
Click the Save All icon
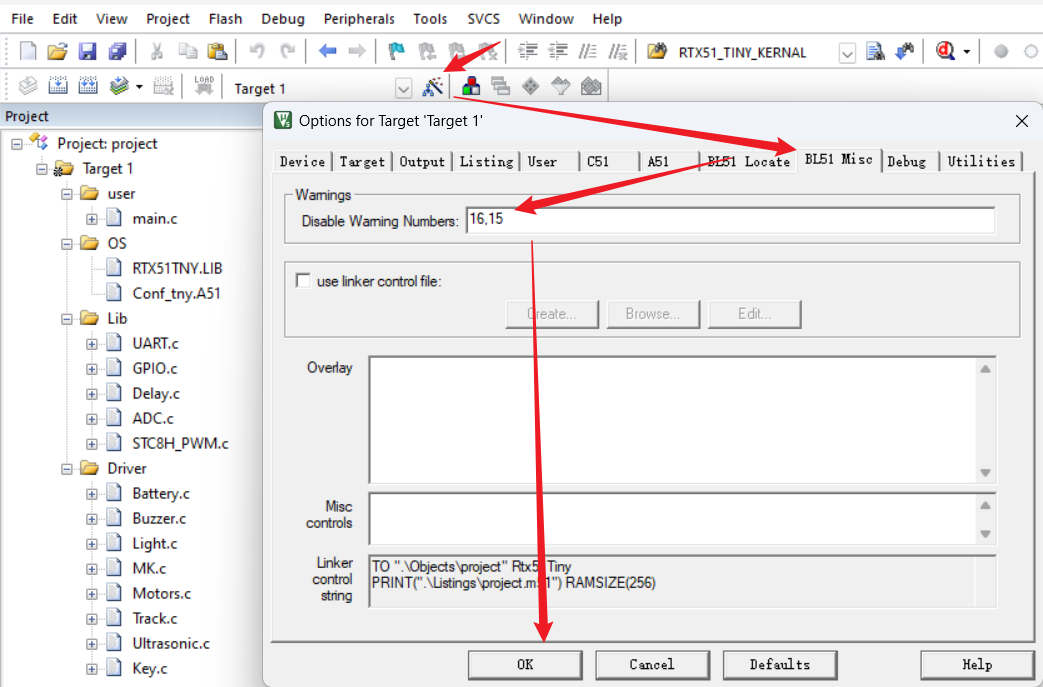click(x=118, y=51)
